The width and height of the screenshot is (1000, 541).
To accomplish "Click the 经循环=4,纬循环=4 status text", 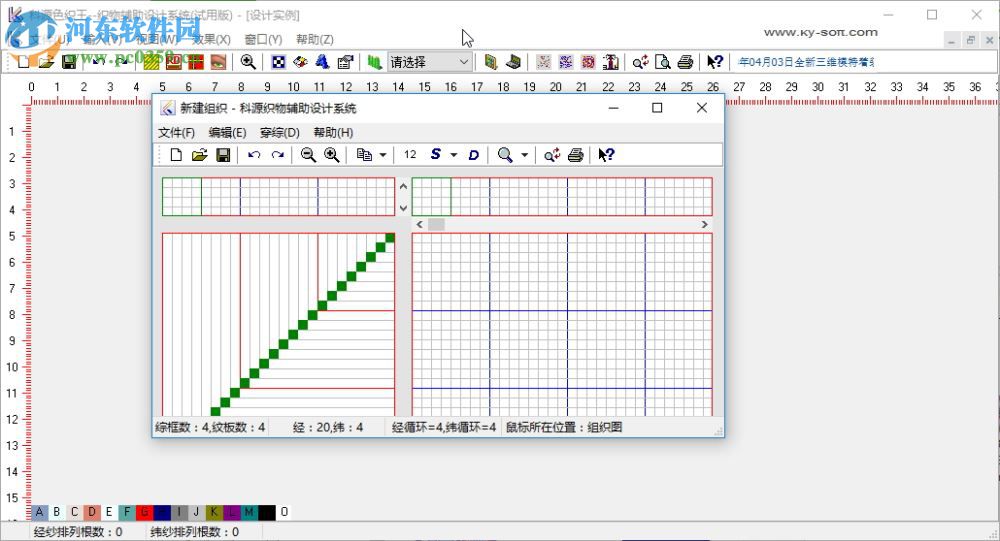I will pos(444,427).
